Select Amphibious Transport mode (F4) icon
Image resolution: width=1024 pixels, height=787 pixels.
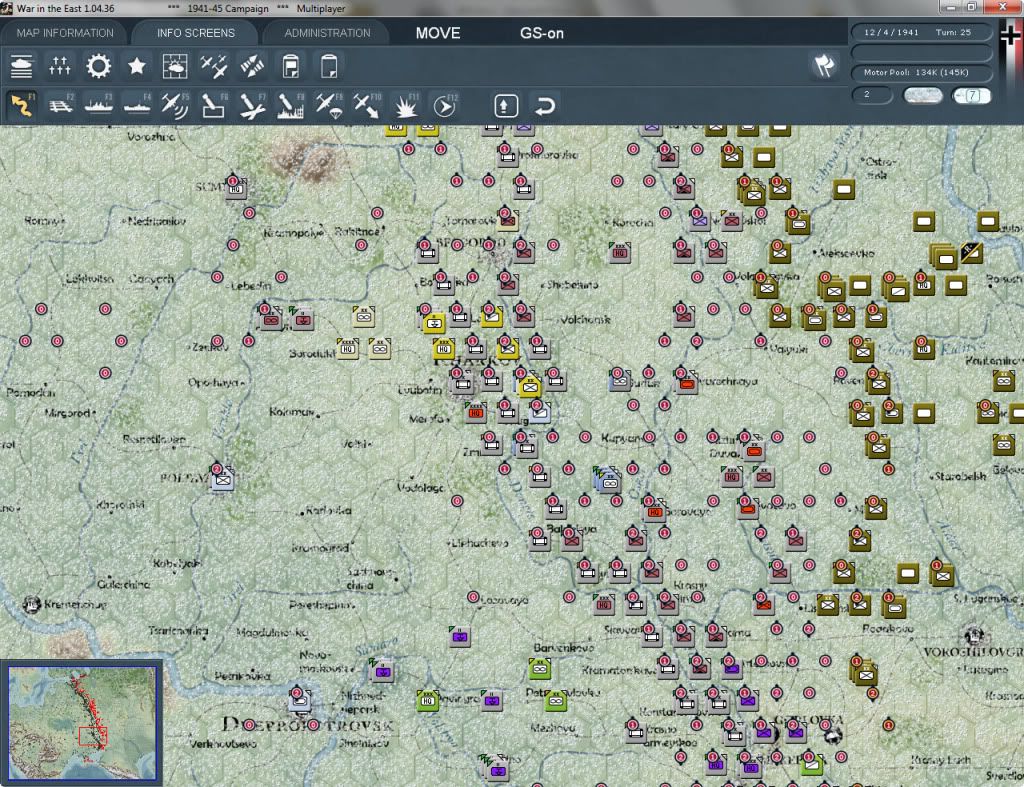pyautogui.click(x=137, y=105)
